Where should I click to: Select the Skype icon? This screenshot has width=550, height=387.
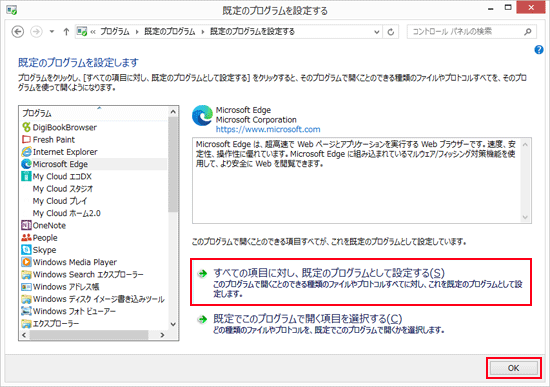click(26, 250)
